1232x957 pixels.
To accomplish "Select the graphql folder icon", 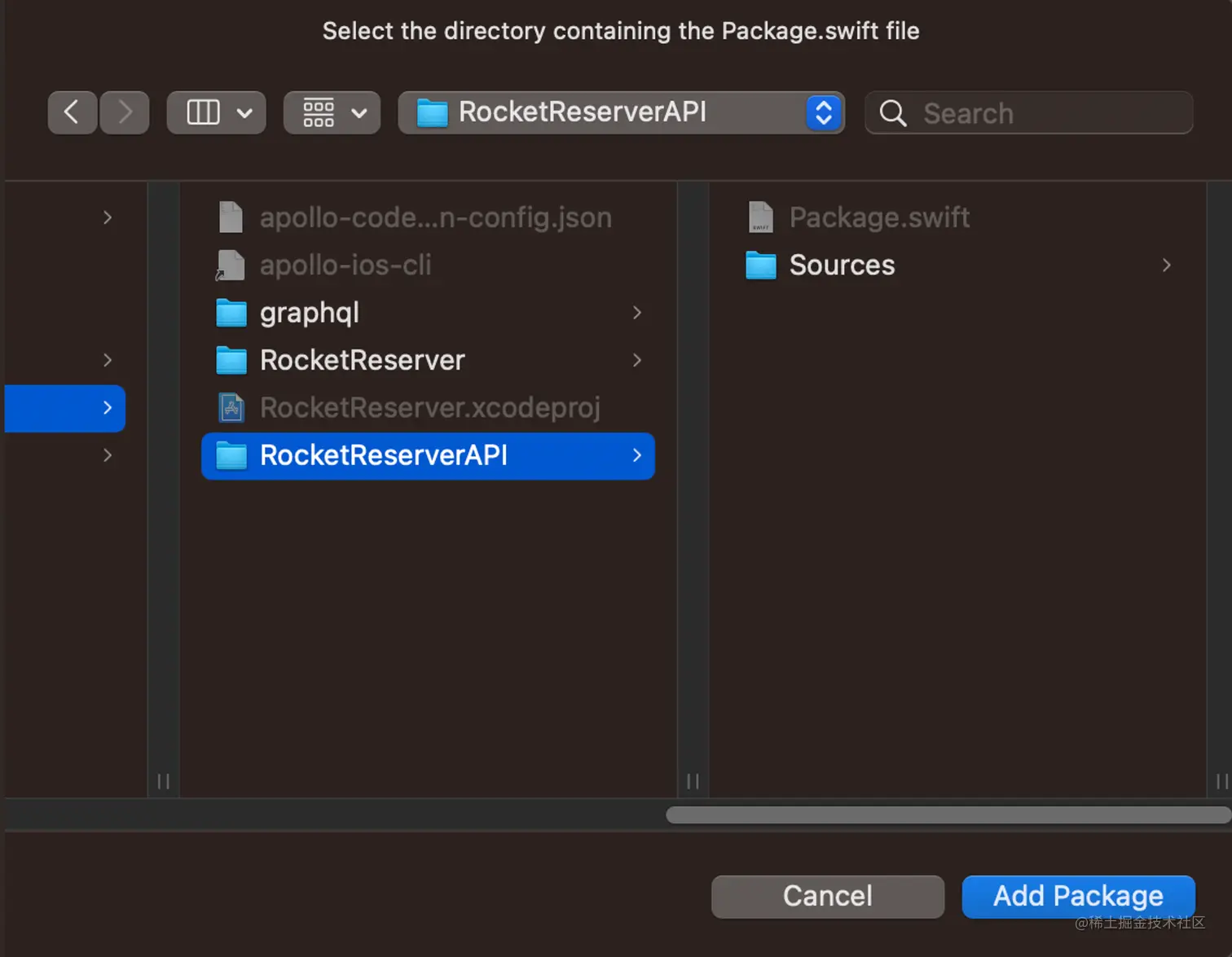I will (231, 313).
